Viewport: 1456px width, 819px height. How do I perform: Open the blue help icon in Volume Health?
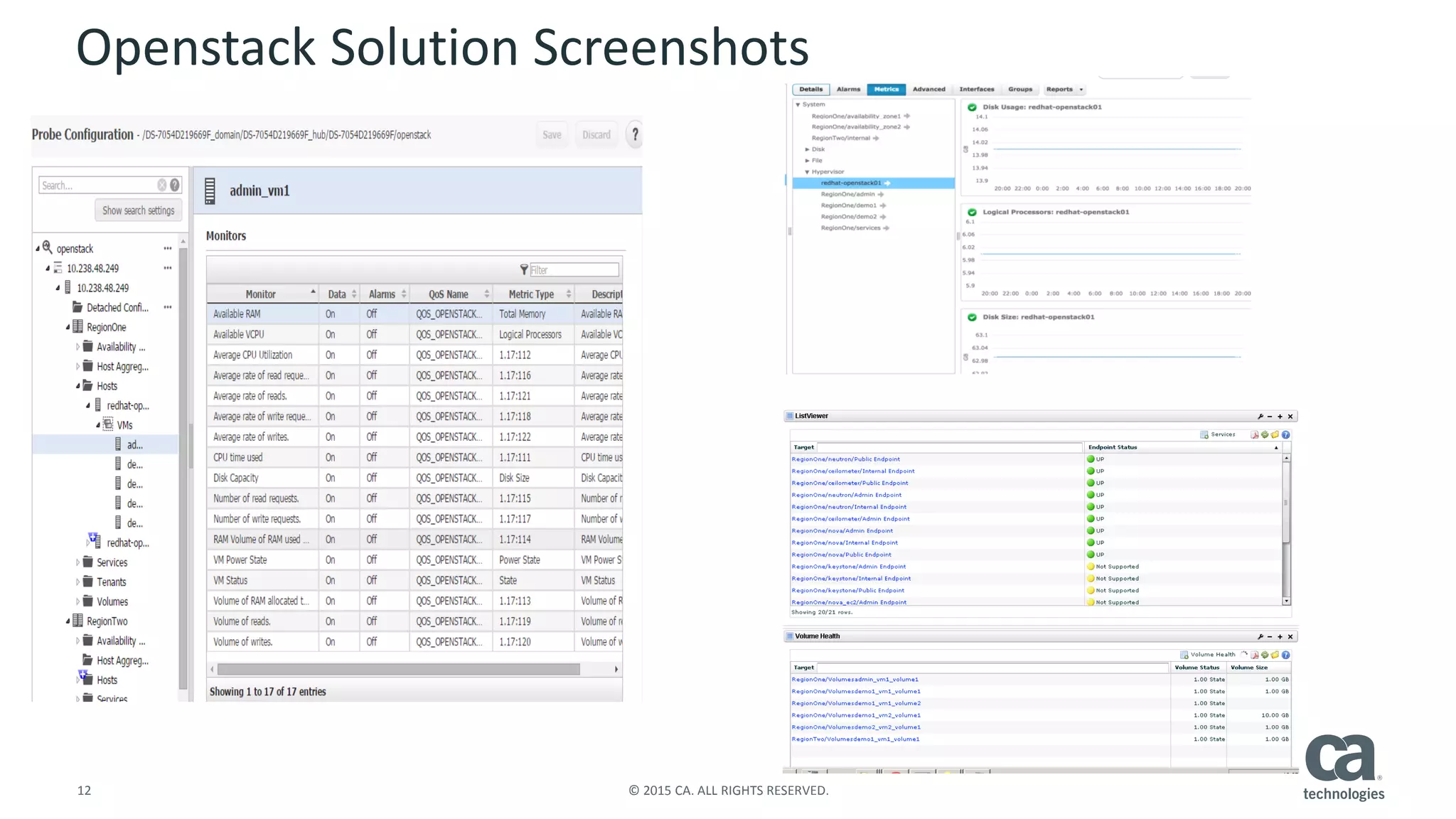[x=1285, y=655]
